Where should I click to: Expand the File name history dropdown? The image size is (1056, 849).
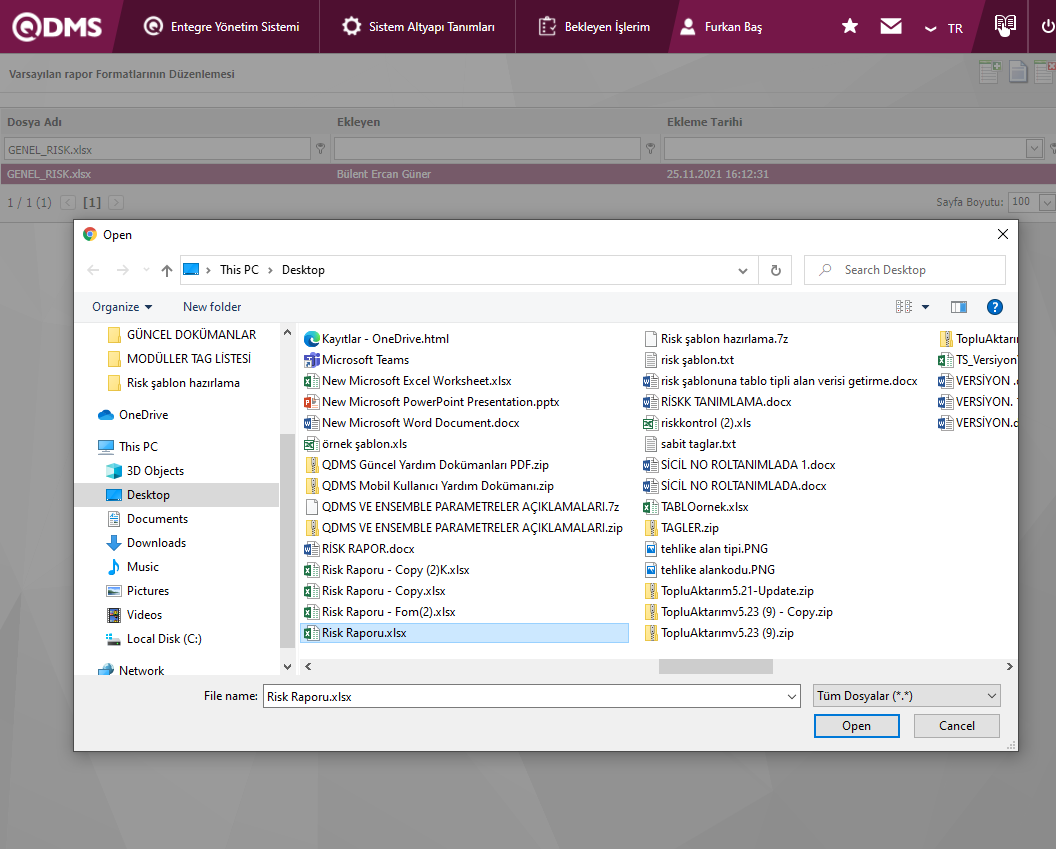pos(792,697)
